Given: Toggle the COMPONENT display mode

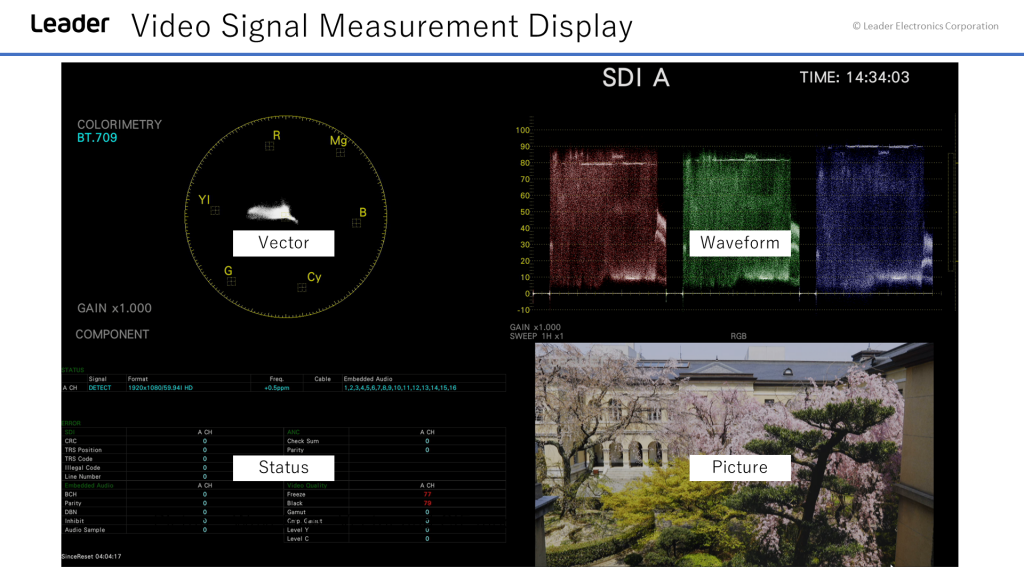Looking at the screenshot, I should [x=113, y=334].
